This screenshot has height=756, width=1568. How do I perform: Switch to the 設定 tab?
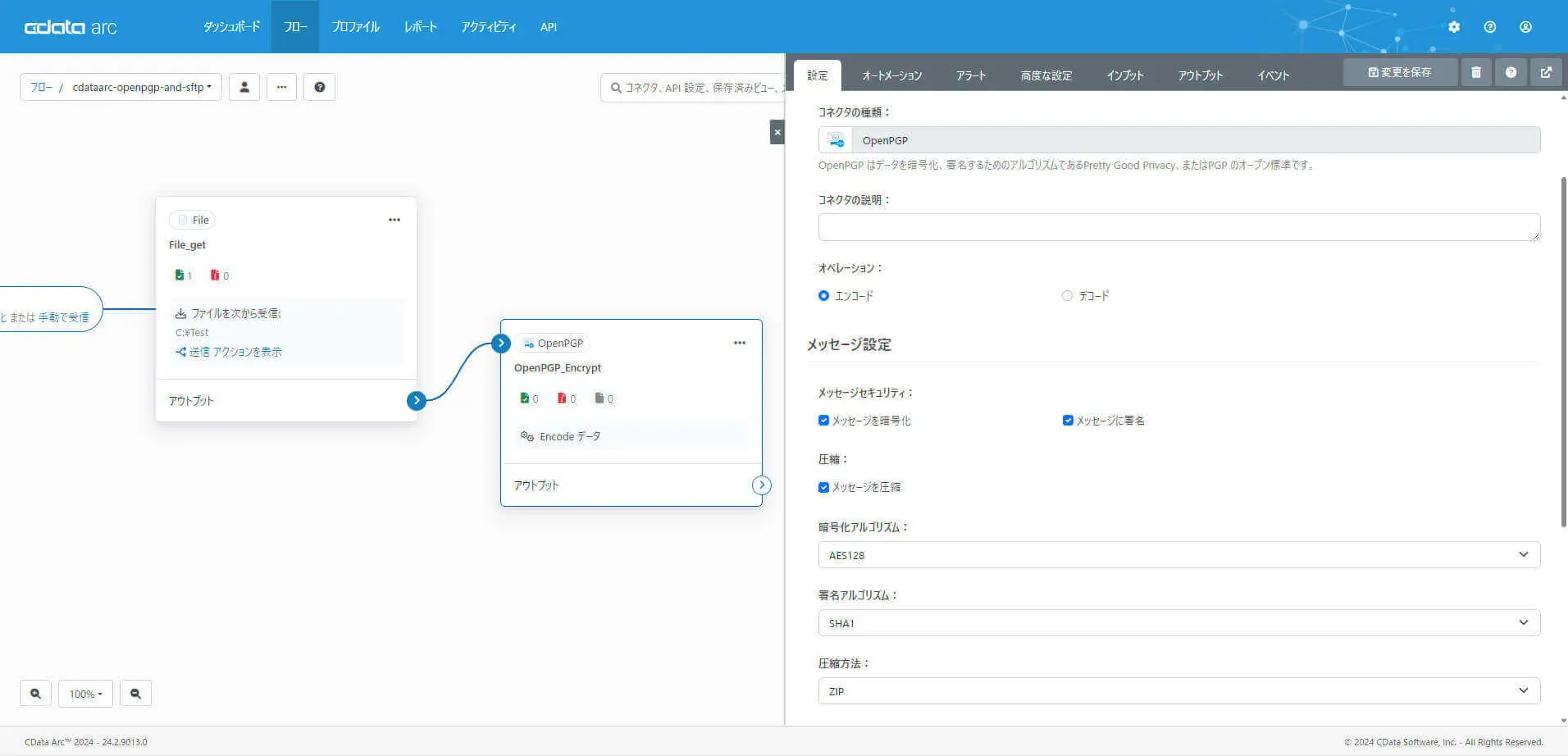(x=818, y=75)
